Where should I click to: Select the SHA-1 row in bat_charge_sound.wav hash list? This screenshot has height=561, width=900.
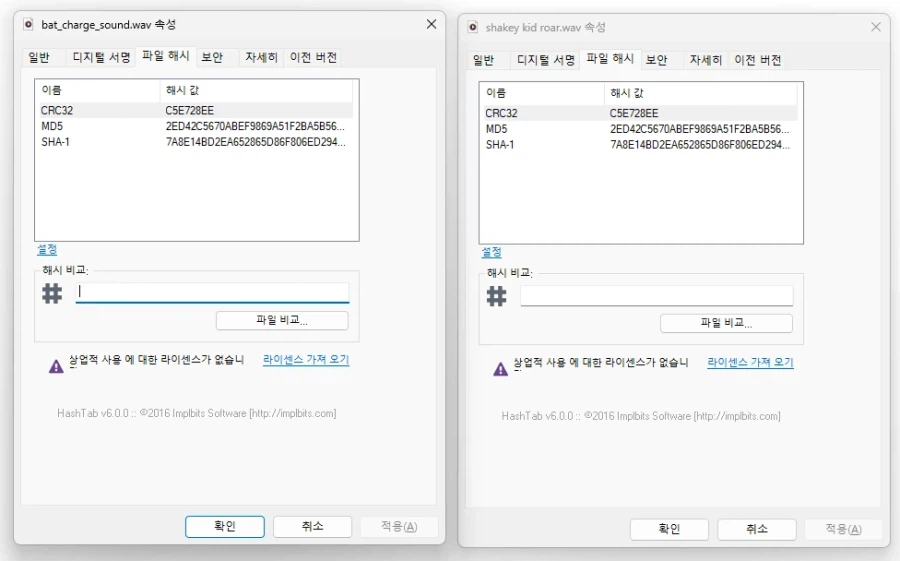point(196,142)
